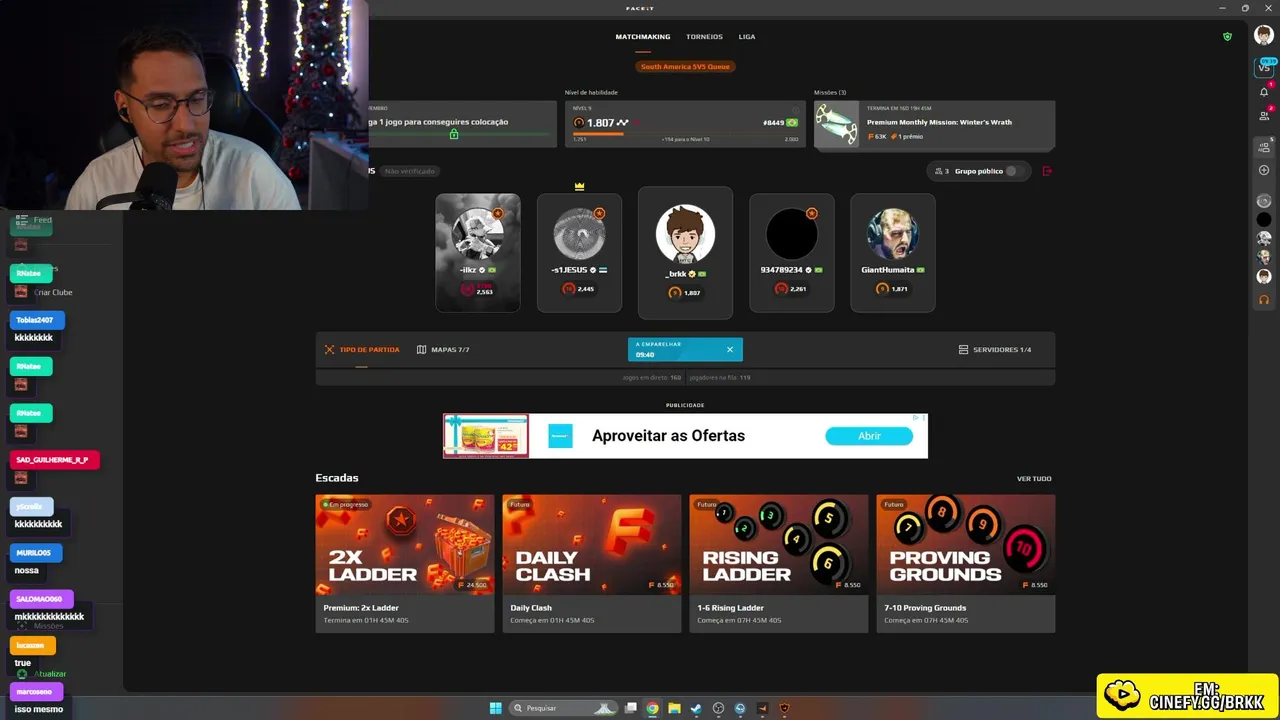
Task: Click the green lock icon on the placement card
Action: point(454,134)
